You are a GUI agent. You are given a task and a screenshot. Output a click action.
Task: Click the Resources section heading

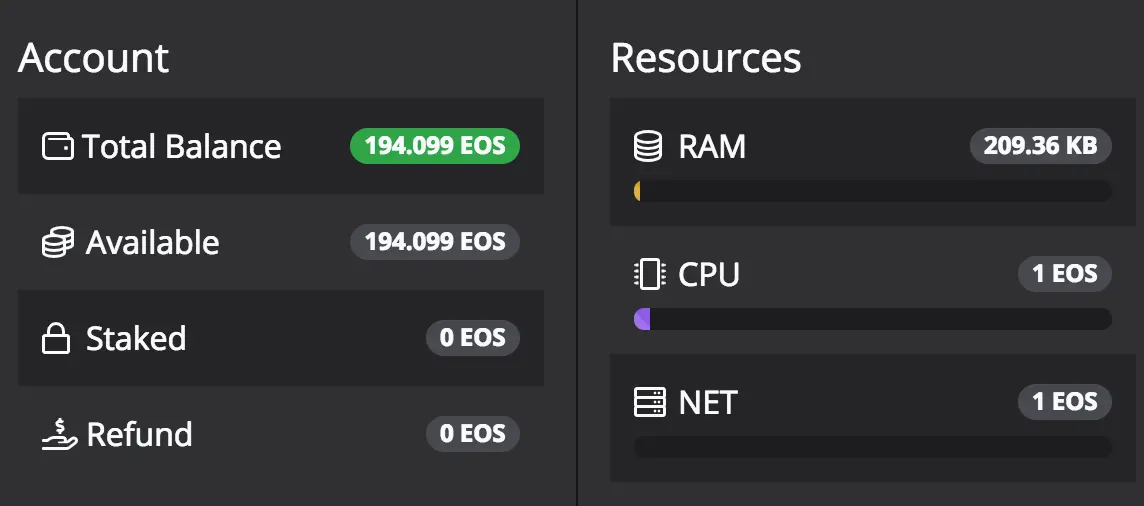point(706,58)
